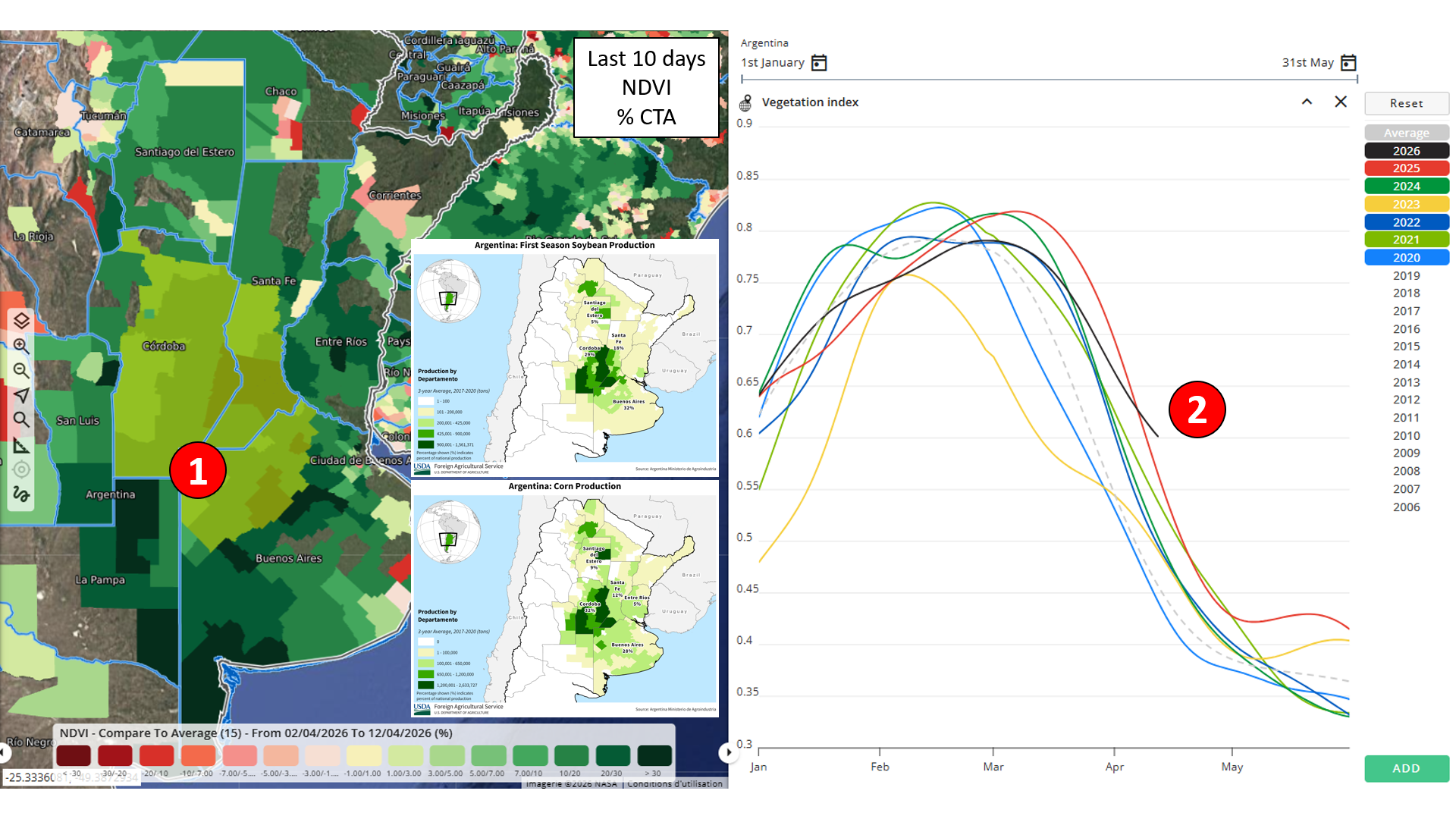Toggle the 2026 year series
This screenshot has height=819, width=1456.
tap(1406, 151)
